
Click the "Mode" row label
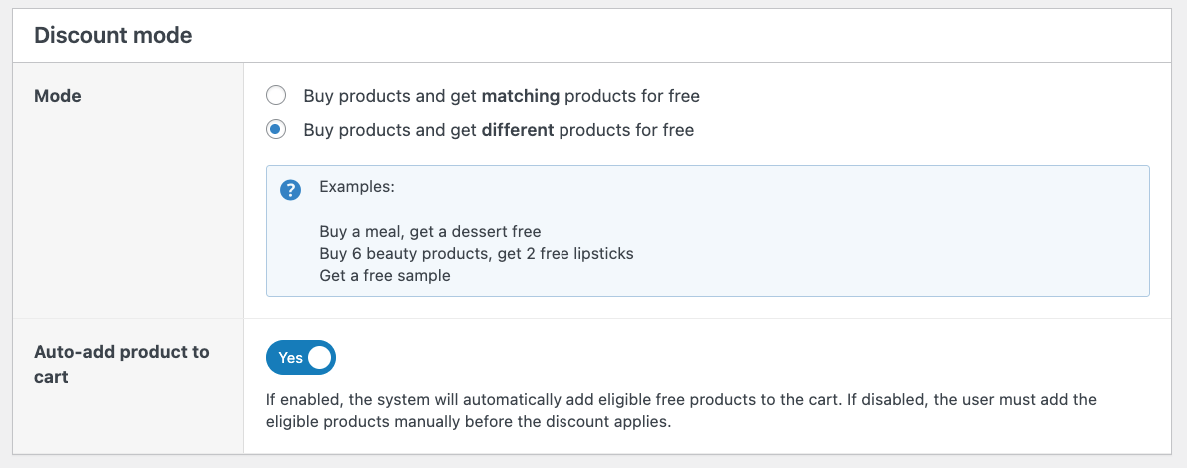(x=58, y=96)
